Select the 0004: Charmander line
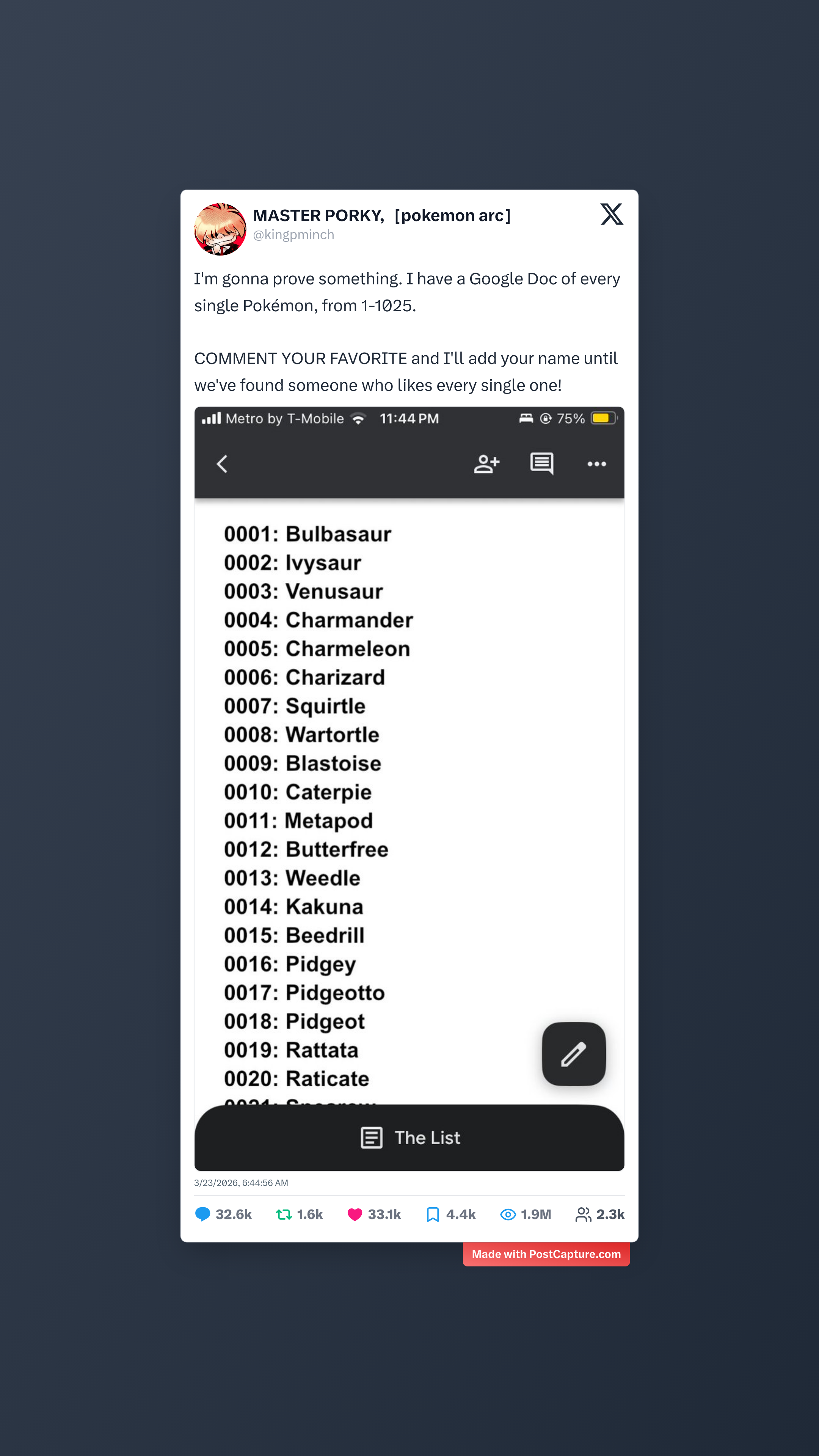 tap(318, 620)
